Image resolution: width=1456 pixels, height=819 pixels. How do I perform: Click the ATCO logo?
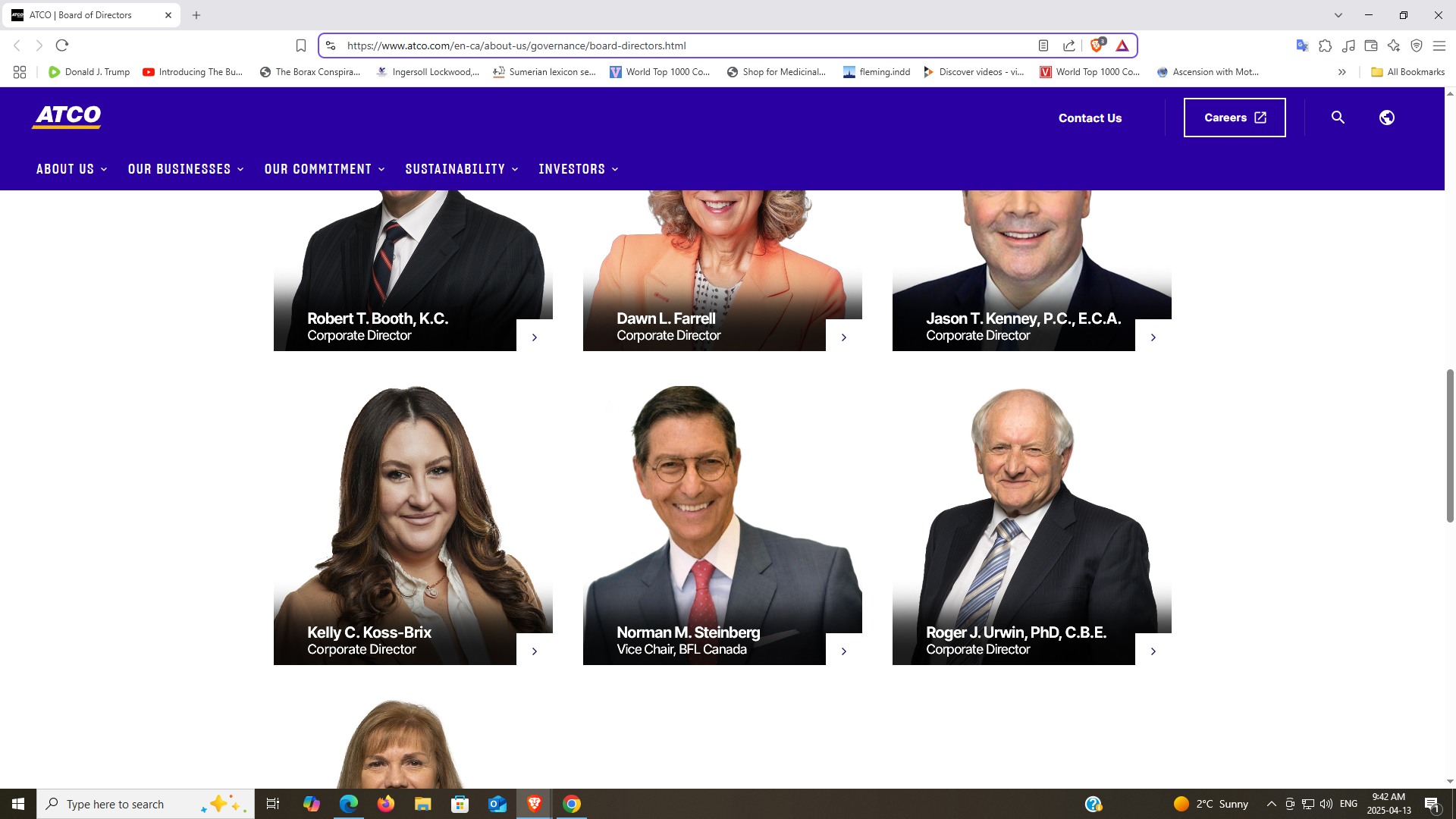(67, 117)
